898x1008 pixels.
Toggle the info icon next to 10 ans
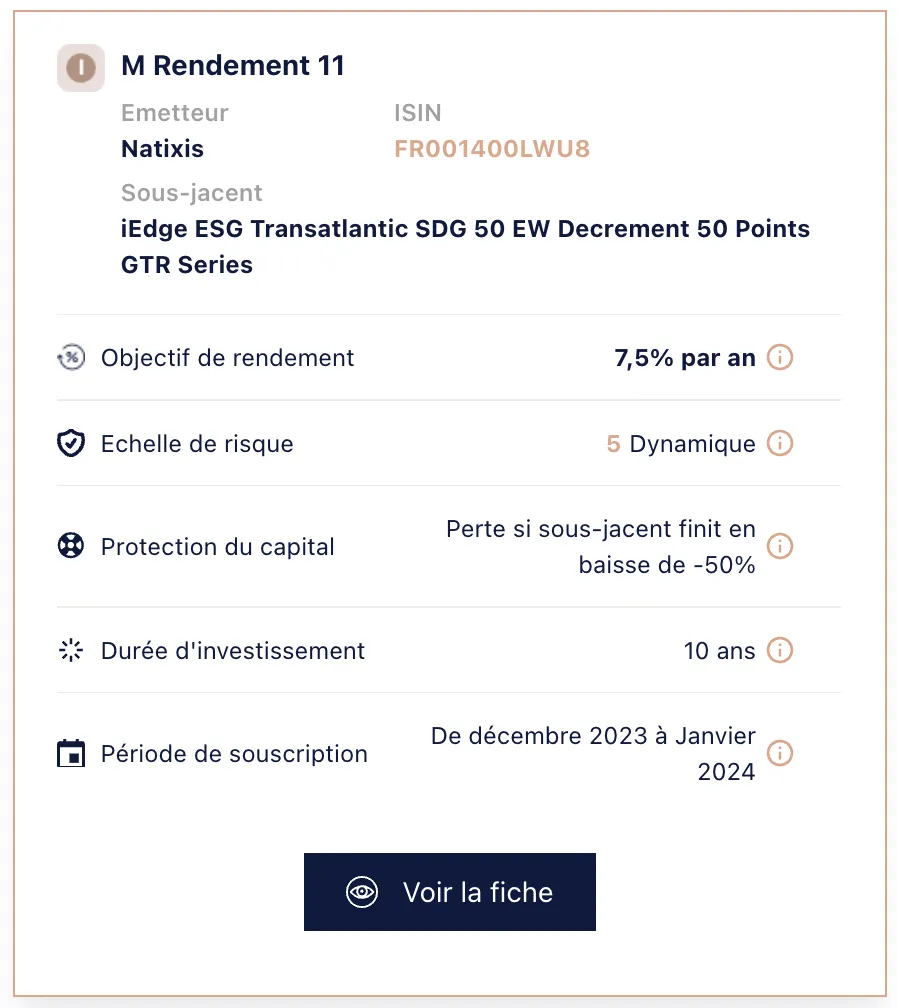779,650
